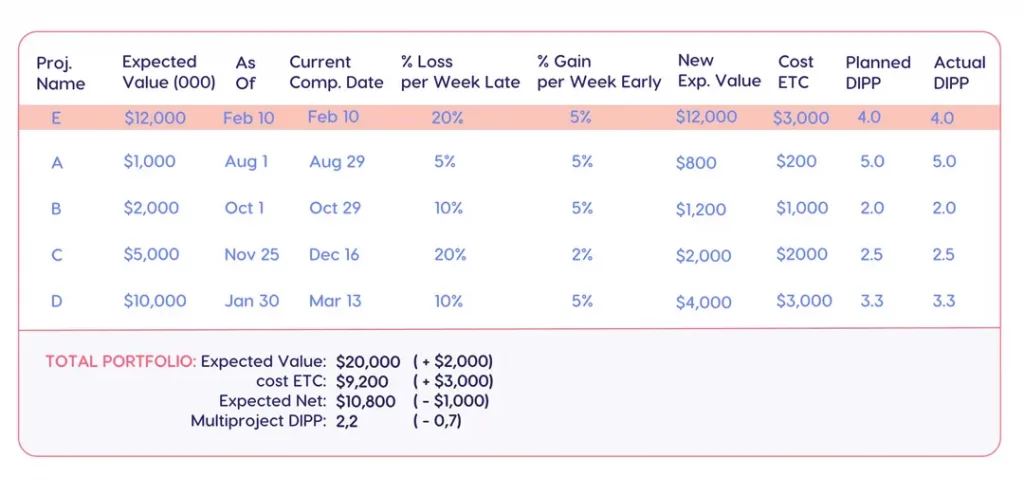This screenshot has height=495, width=1024.
Task: Select the highlighted project E row
Action: click(x=508, y=118)
